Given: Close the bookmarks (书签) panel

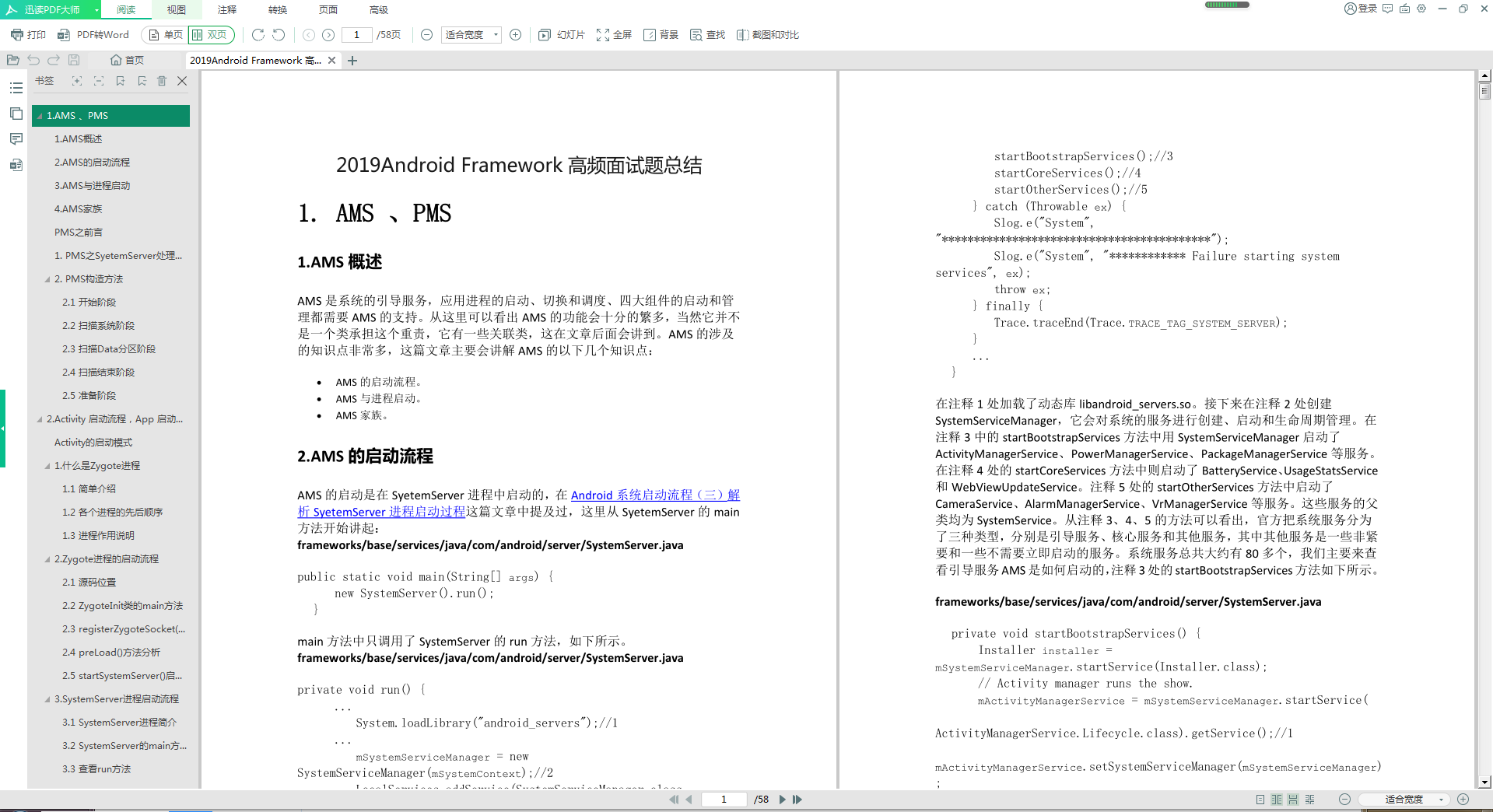Looking at the screenshot, I should click(182, 81).
